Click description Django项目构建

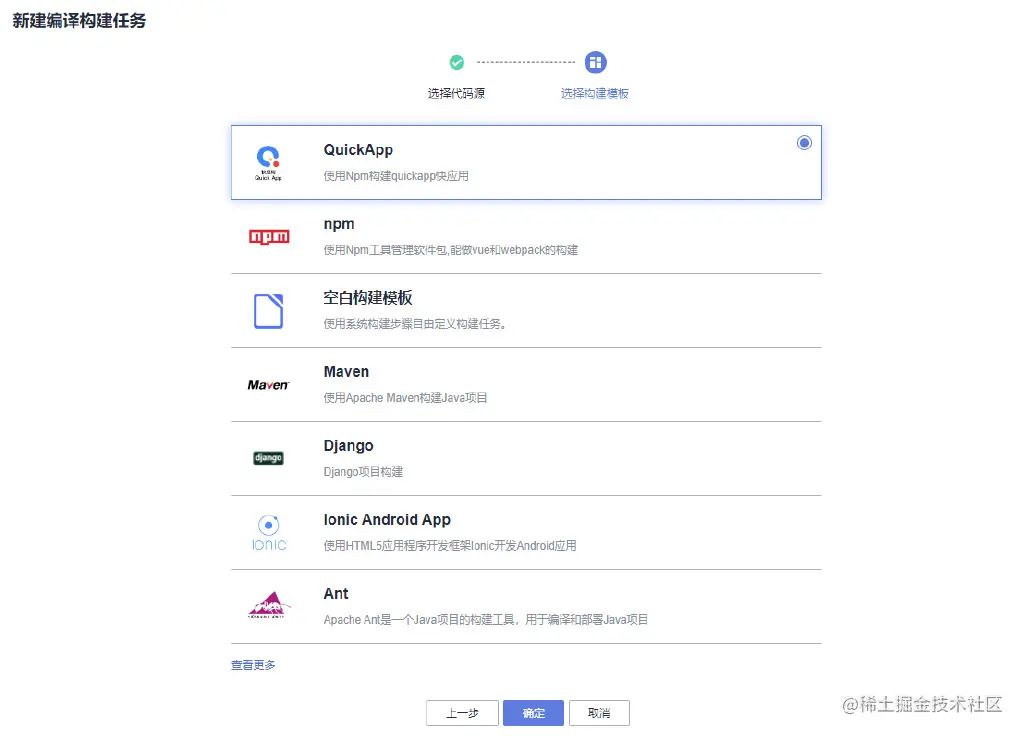tap(363, 472)
